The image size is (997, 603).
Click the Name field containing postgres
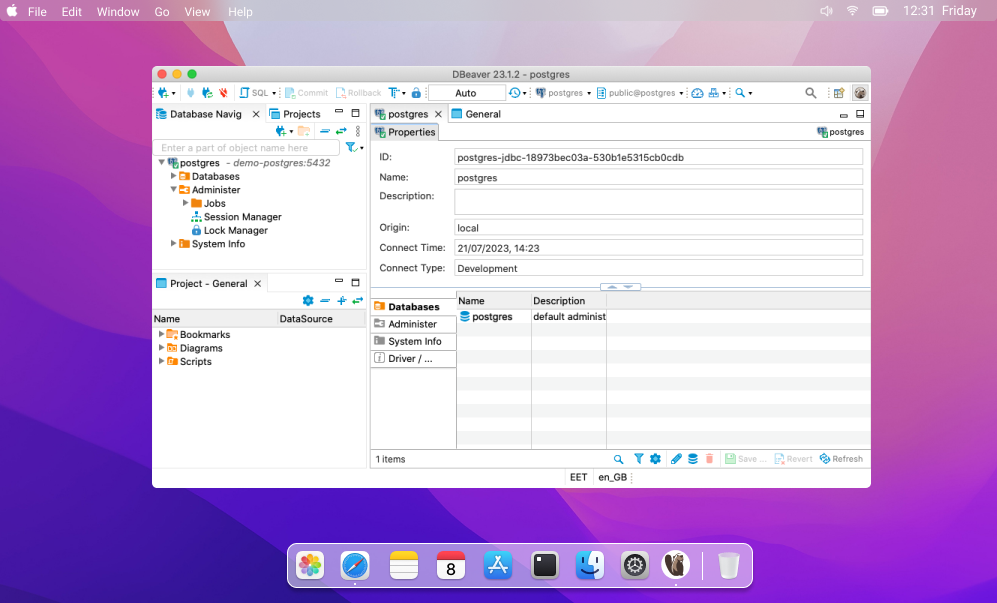tap(659, 177)
